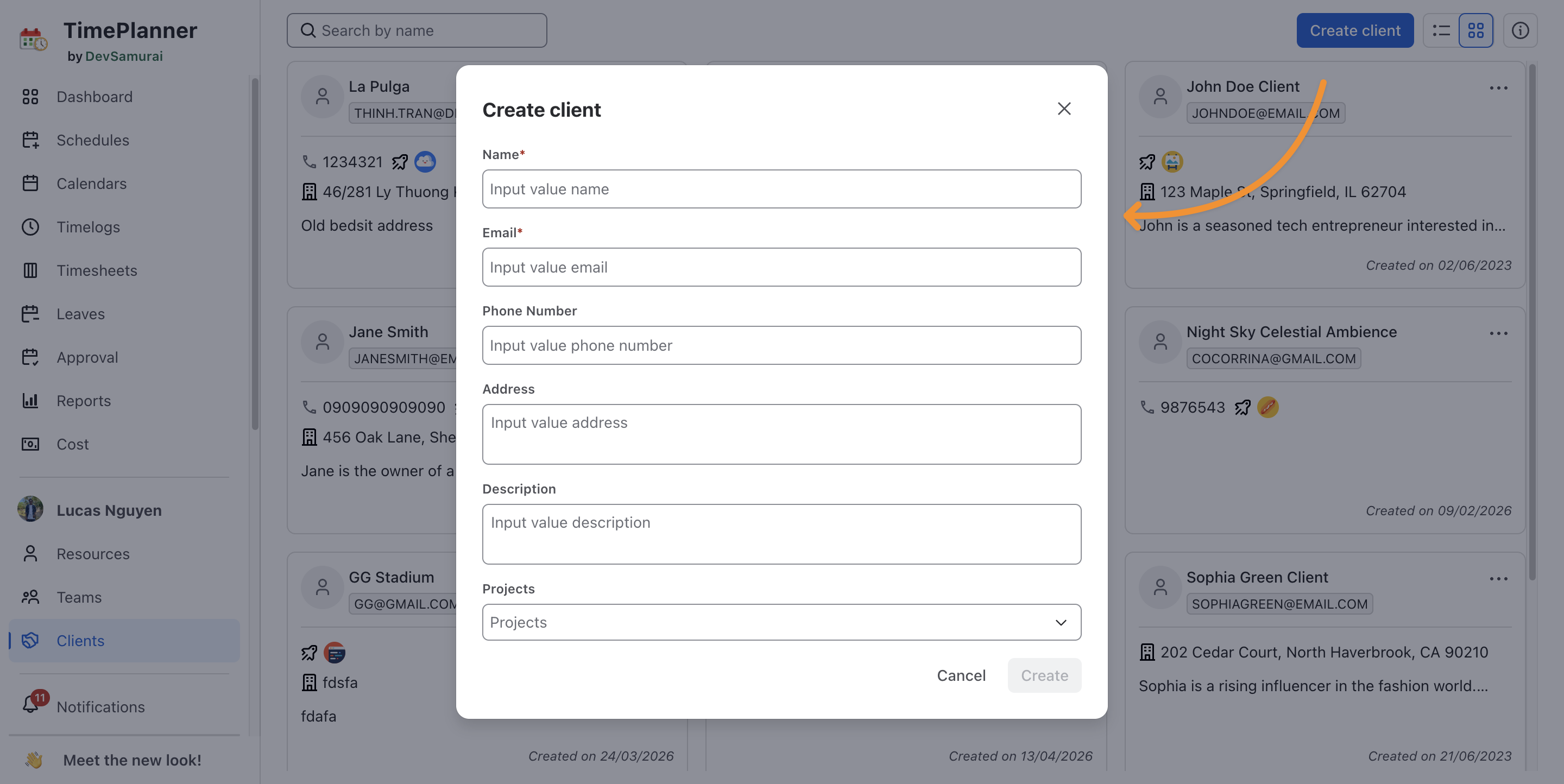Open options menu for Sophia Green Client
1564x784 pixels.
[1498, 578]
